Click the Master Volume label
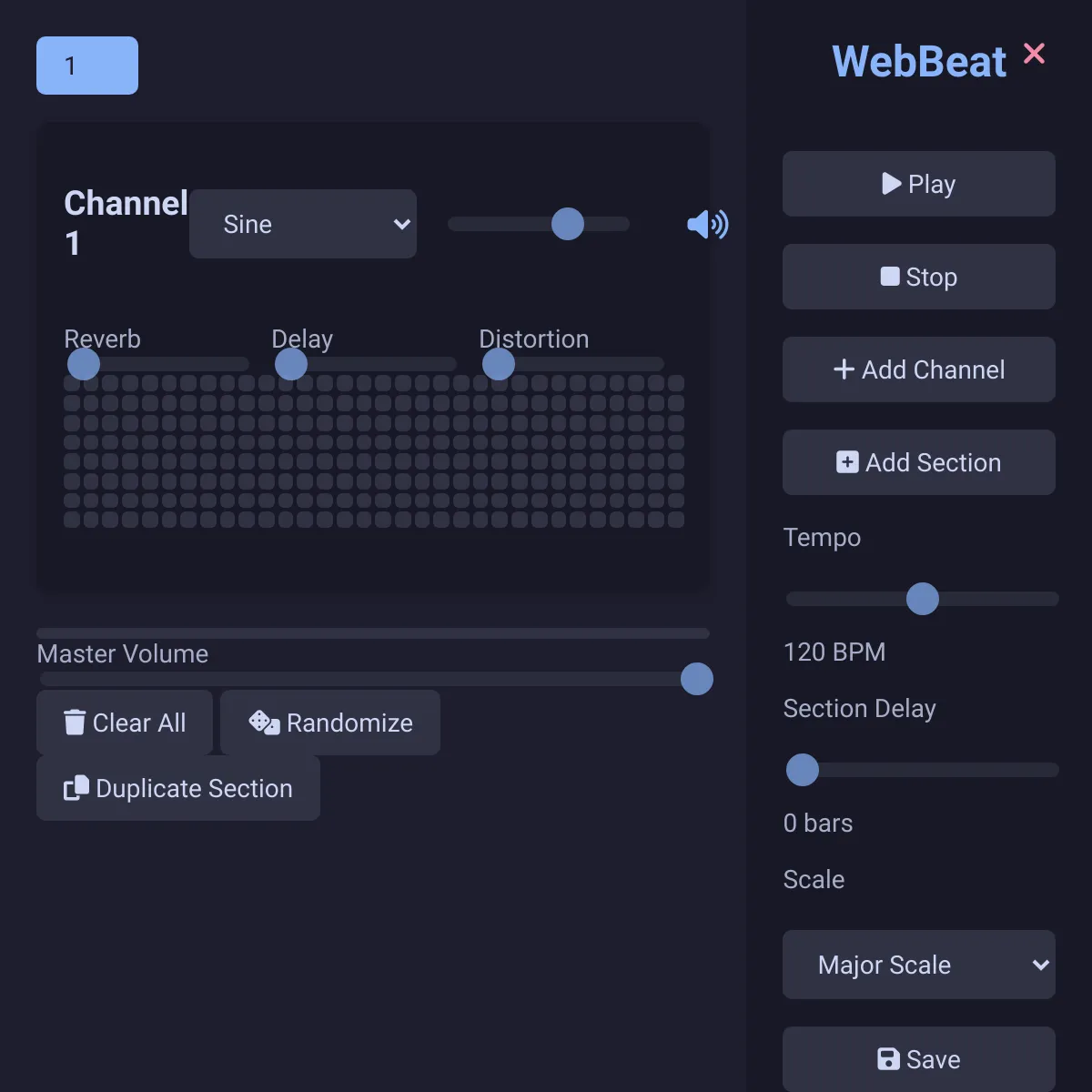Screen dimensions: 1092x1092 coord(123,653)
